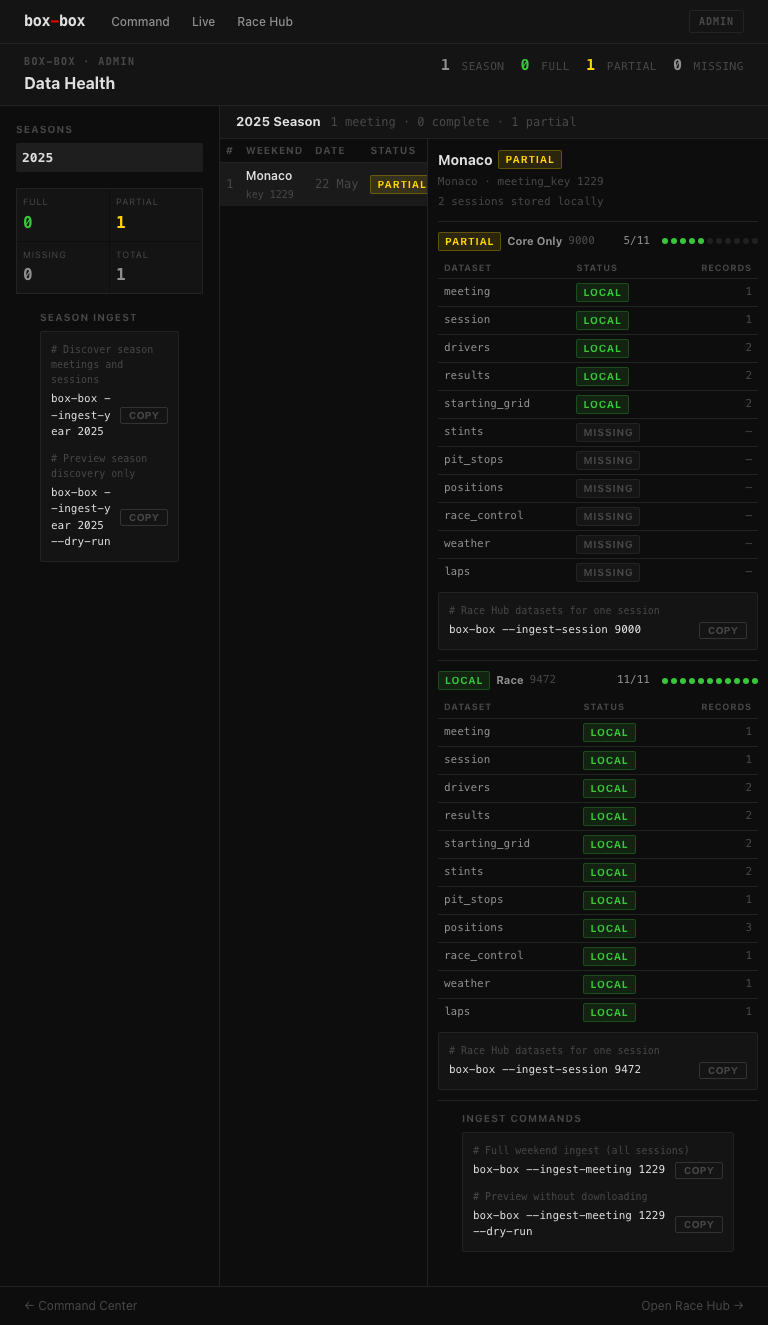Click the Race session LOCAL badge header

pyautogui.click(x=464, y=680)
